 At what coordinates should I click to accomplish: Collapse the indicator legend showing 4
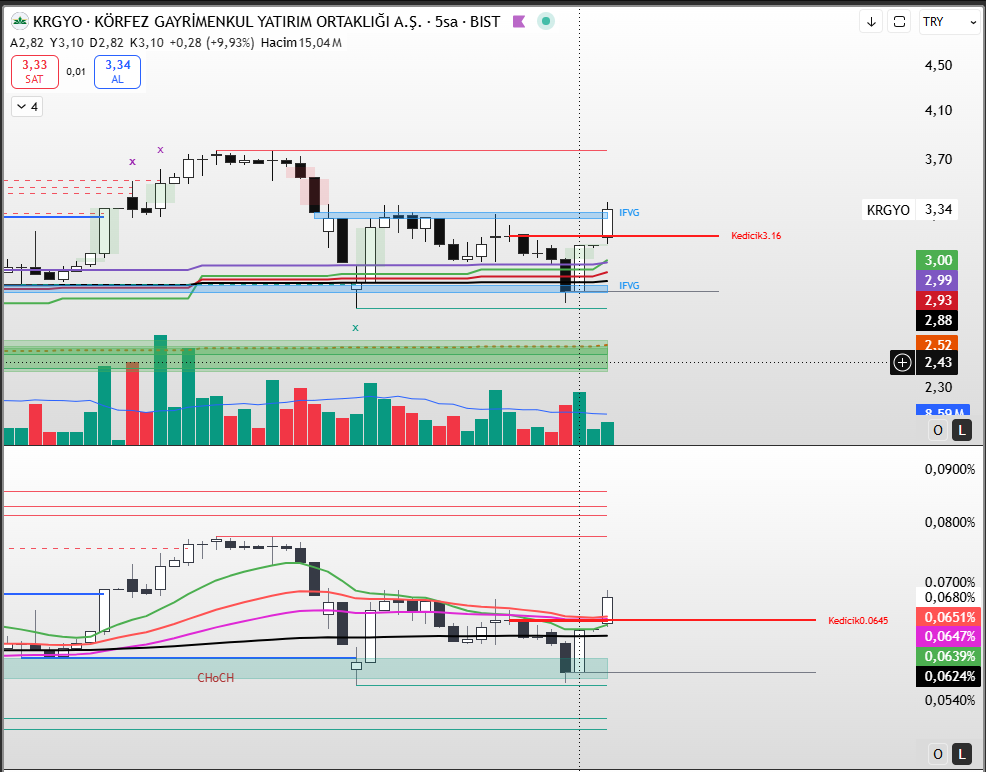[27, 107]
